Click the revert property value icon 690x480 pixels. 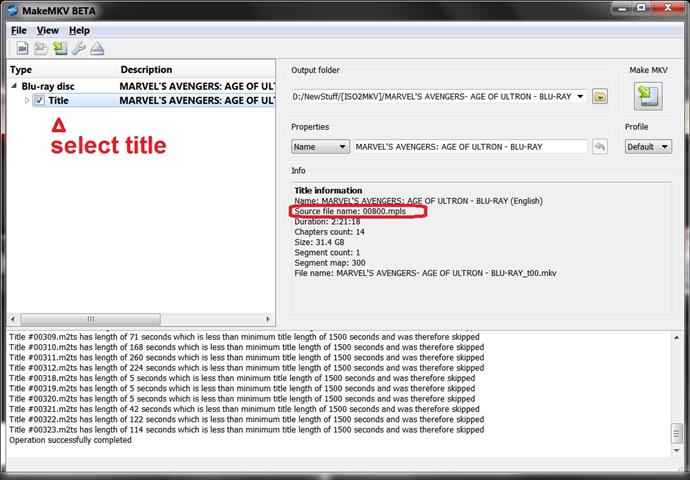click(600, 147)
